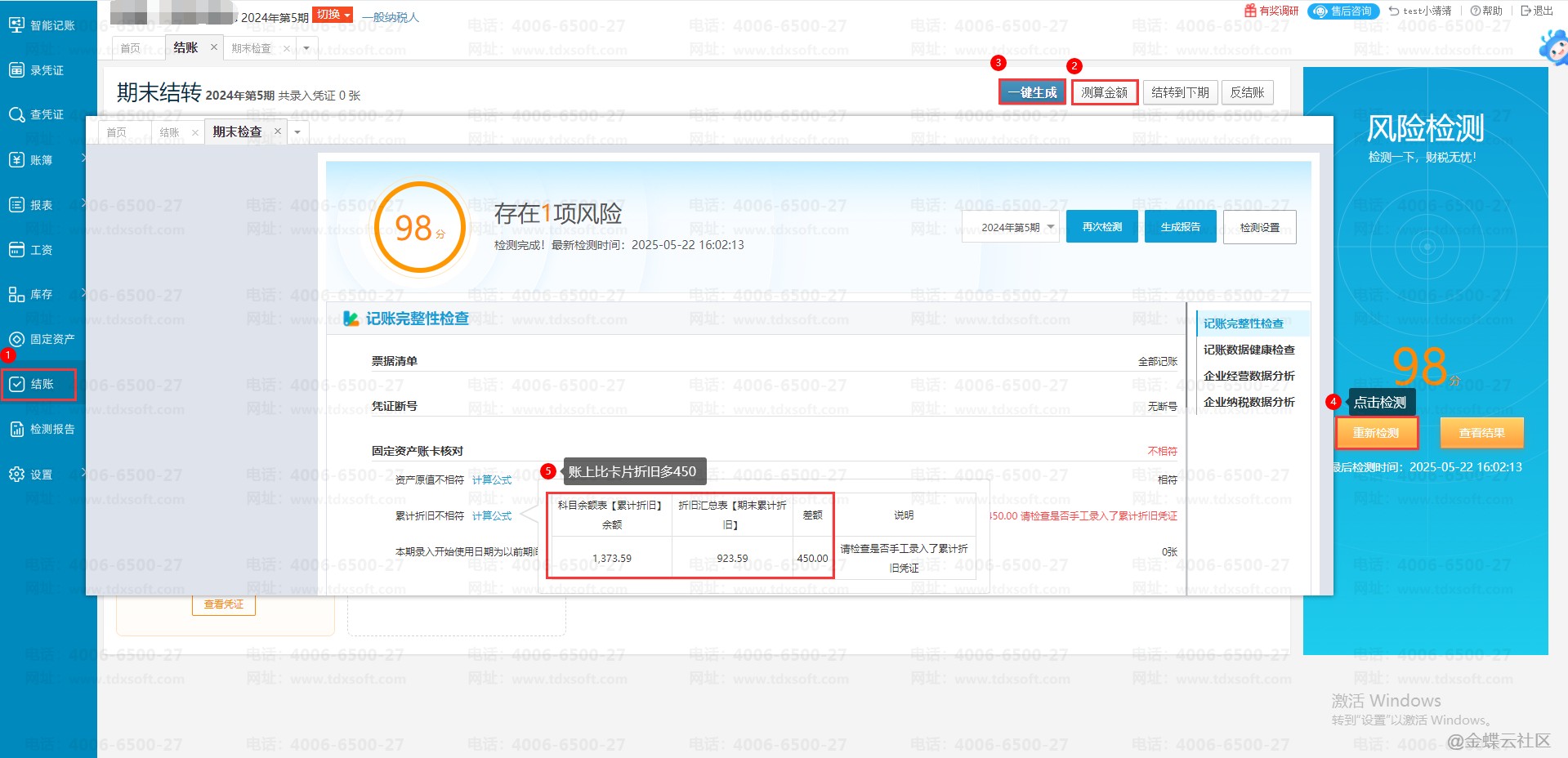1568x758 pixels.
Task: Click the 工资 payroll icon
Action: coord(16,250)
